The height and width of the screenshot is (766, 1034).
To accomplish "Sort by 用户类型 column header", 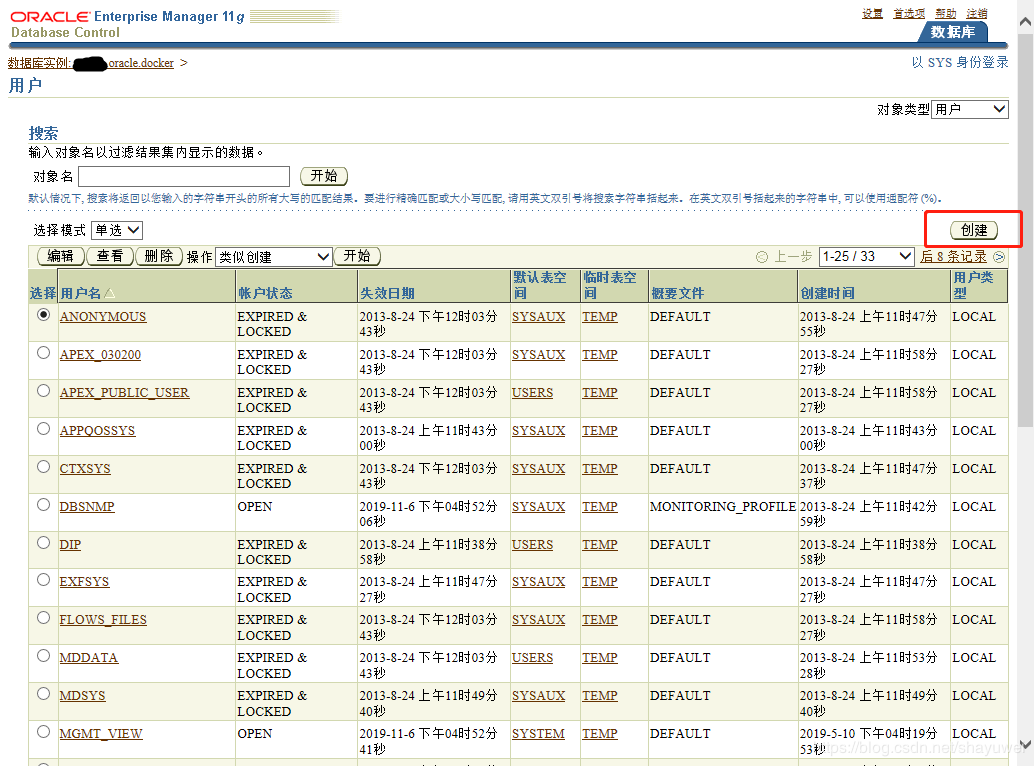I will pyautogui.click(x=973, y=285).
